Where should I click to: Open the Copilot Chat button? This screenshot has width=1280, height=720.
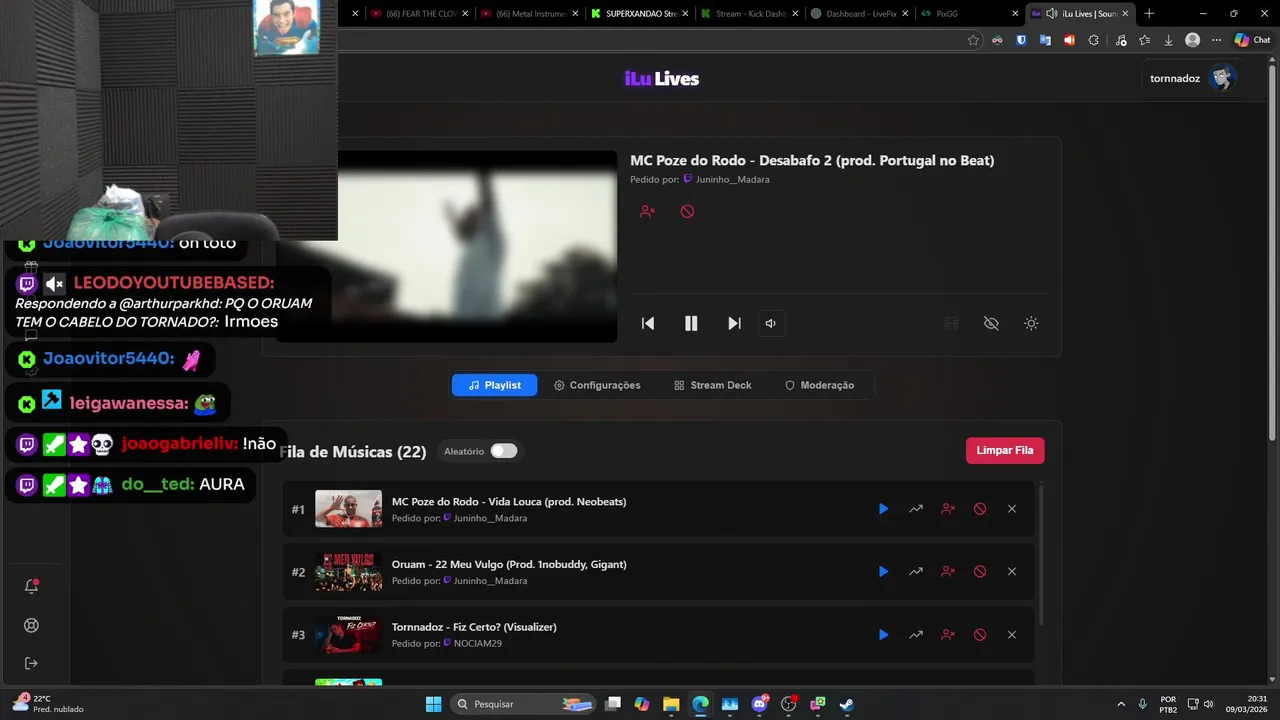point(1252,40)
